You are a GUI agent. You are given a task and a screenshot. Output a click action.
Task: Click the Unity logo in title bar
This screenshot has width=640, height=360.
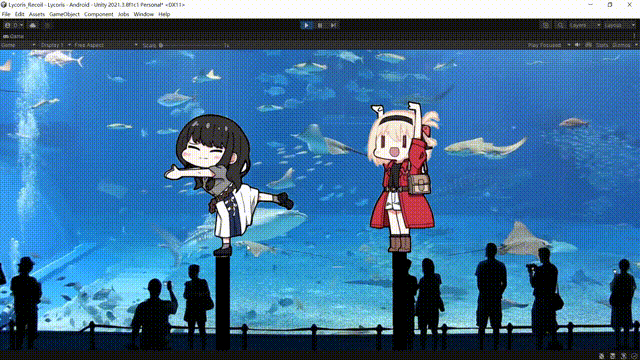tap(4, 5)
